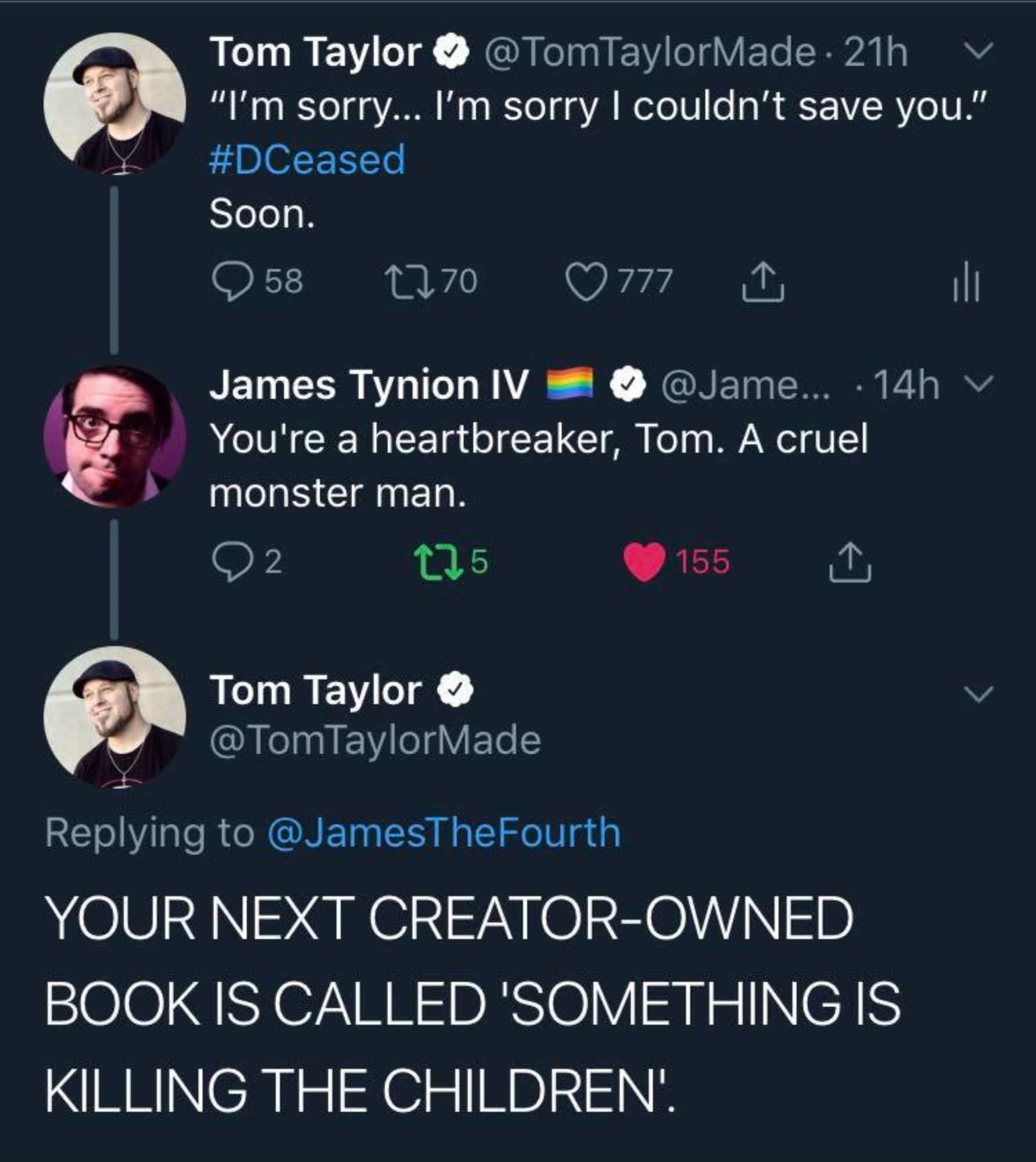View tweet analytics bar chart icon
The height and width of the screenshot is (1162, 1036).
(966, 283)
